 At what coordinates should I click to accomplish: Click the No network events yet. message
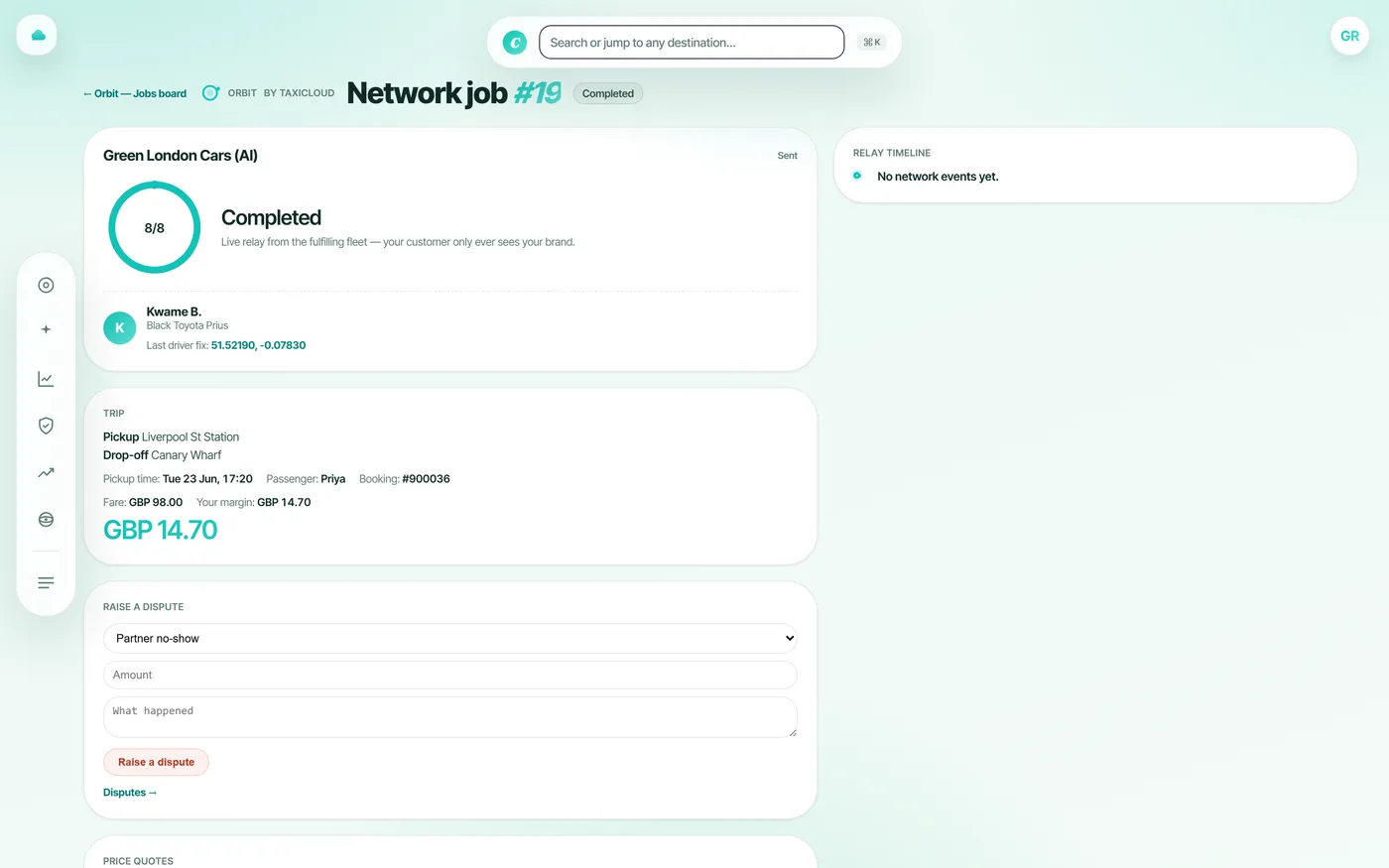(x=938, y=177)
